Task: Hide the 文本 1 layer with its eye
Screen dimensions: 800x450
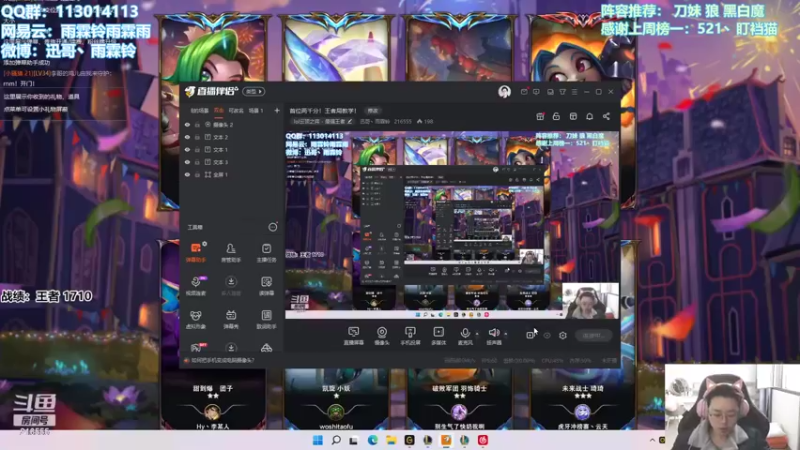Action: pyautogui.click(x=187, y=149)
